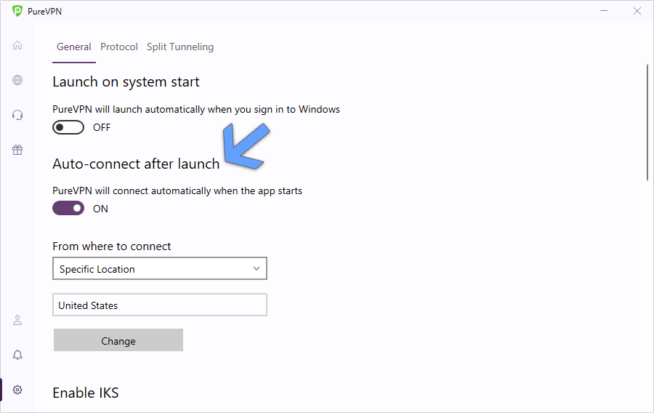The image size is (654, 413).
Task: Switch to the General tab
Action: point(74,47)
